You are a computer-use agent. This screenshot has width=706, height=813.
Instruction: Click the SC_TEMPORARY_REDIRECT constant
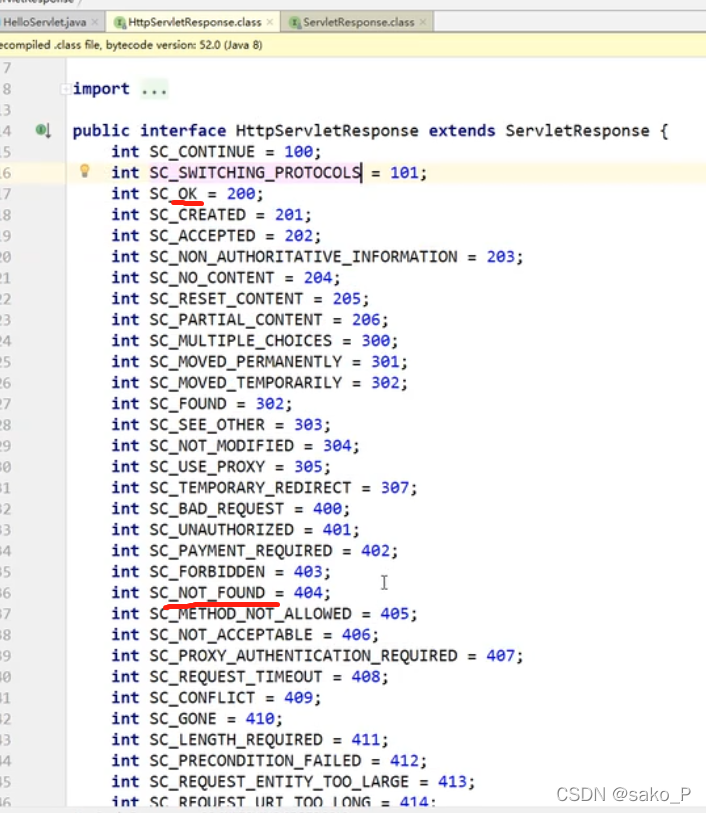[x=250, y=488]
